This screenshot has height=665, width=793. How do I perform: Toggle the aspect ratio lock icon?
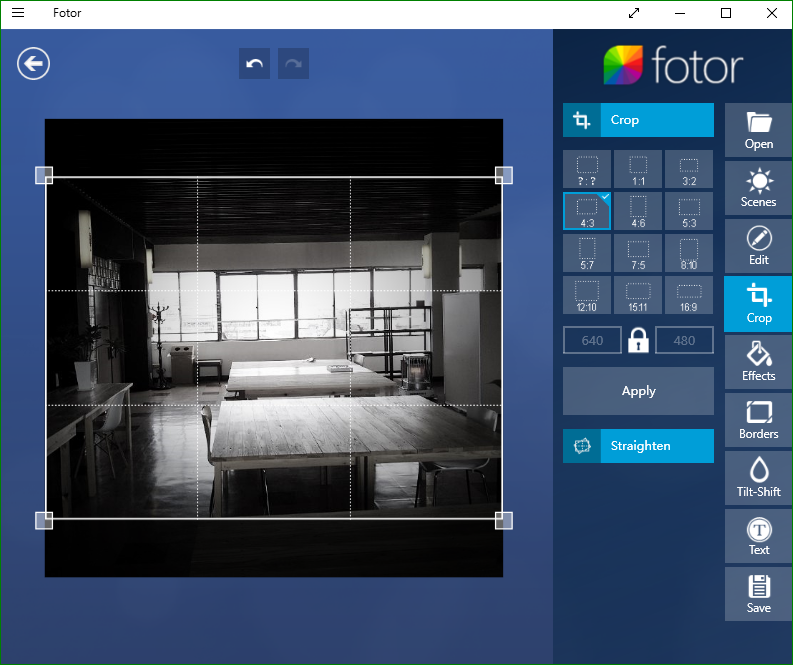(638, 340)
